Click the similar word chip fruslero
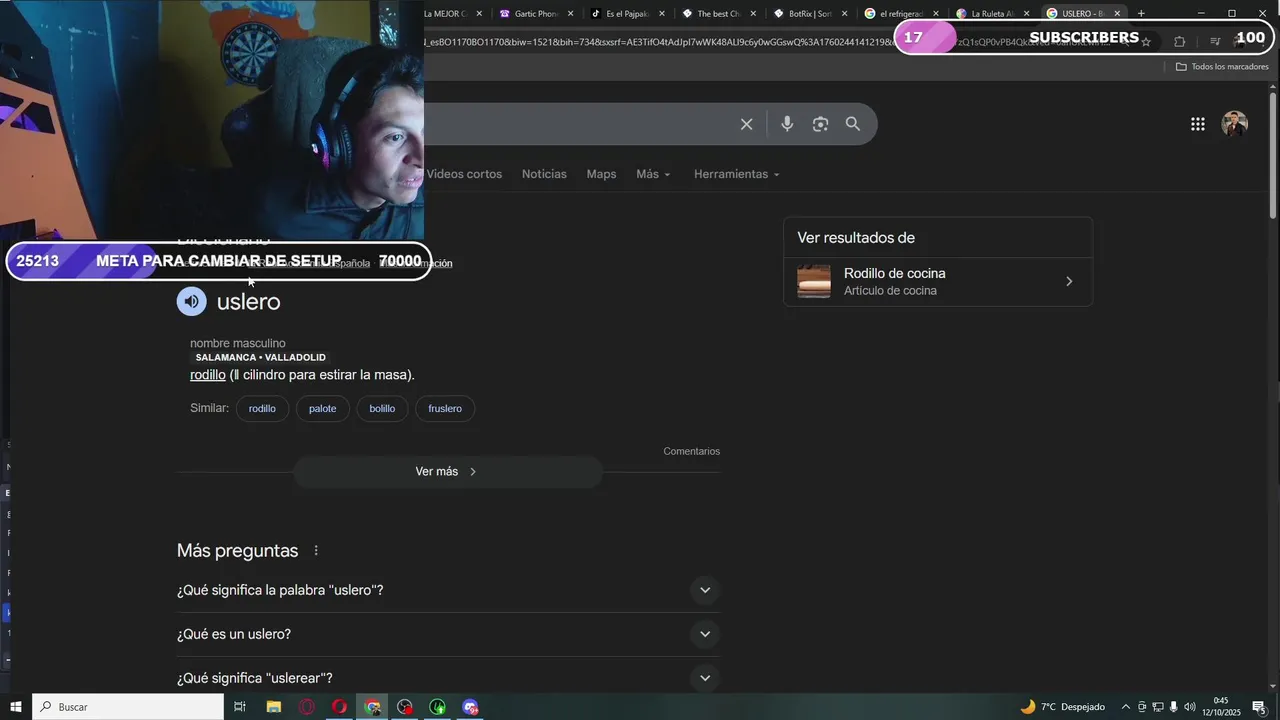This screenshot has height=720, width=1280. [445, 408]
